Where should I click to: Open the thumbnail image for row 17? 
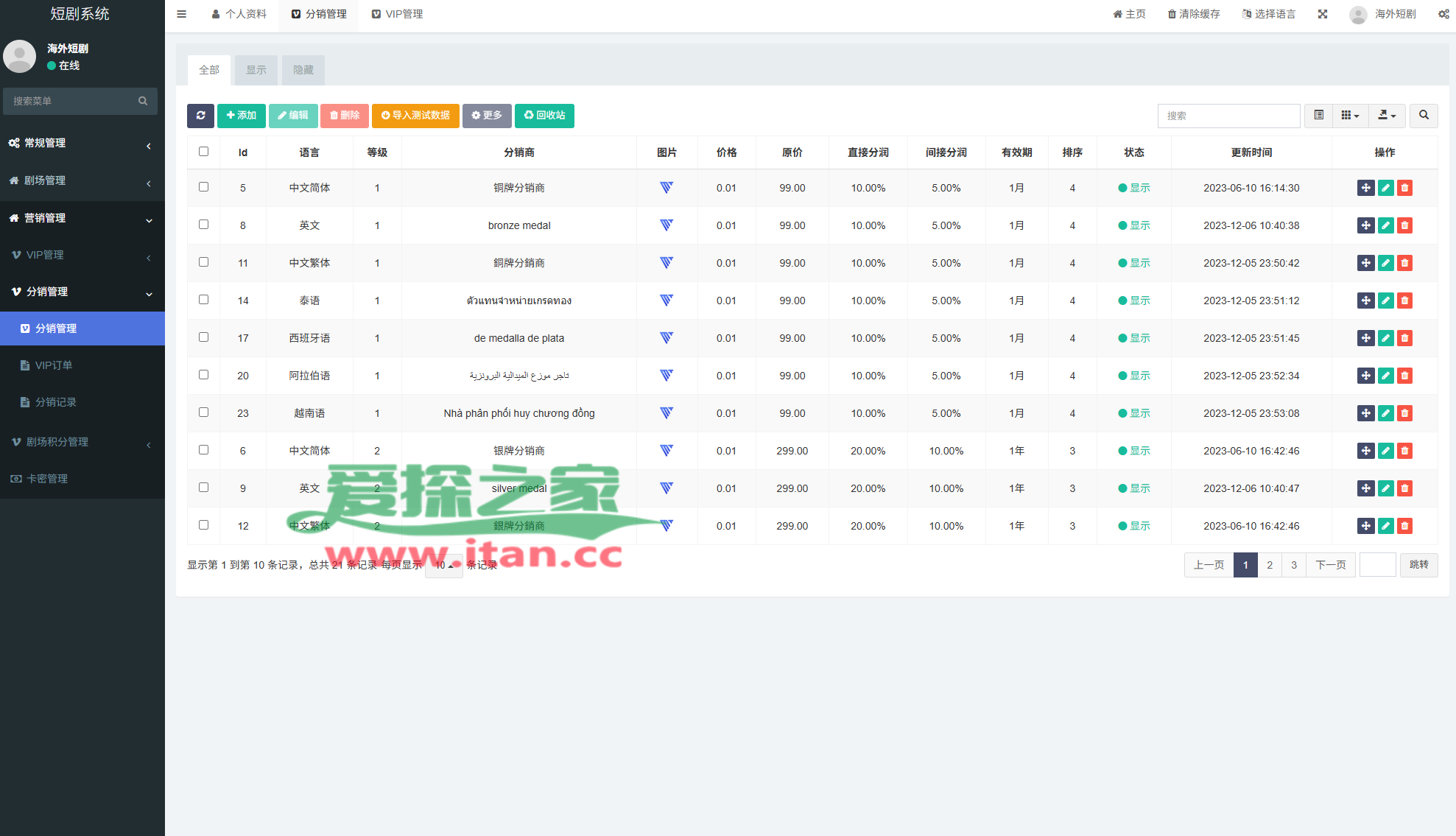[x=666, y=338]
